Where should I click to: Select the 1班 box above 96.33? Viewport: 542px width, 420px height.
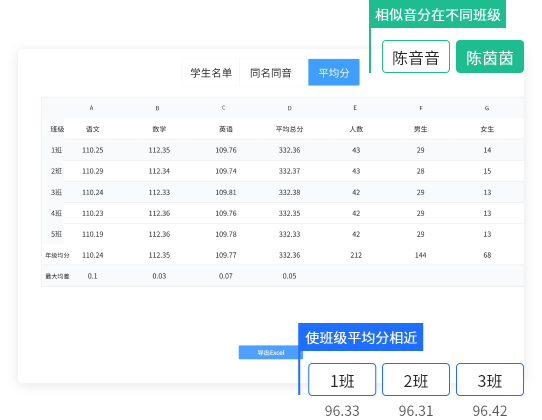[x=342, y=380]
